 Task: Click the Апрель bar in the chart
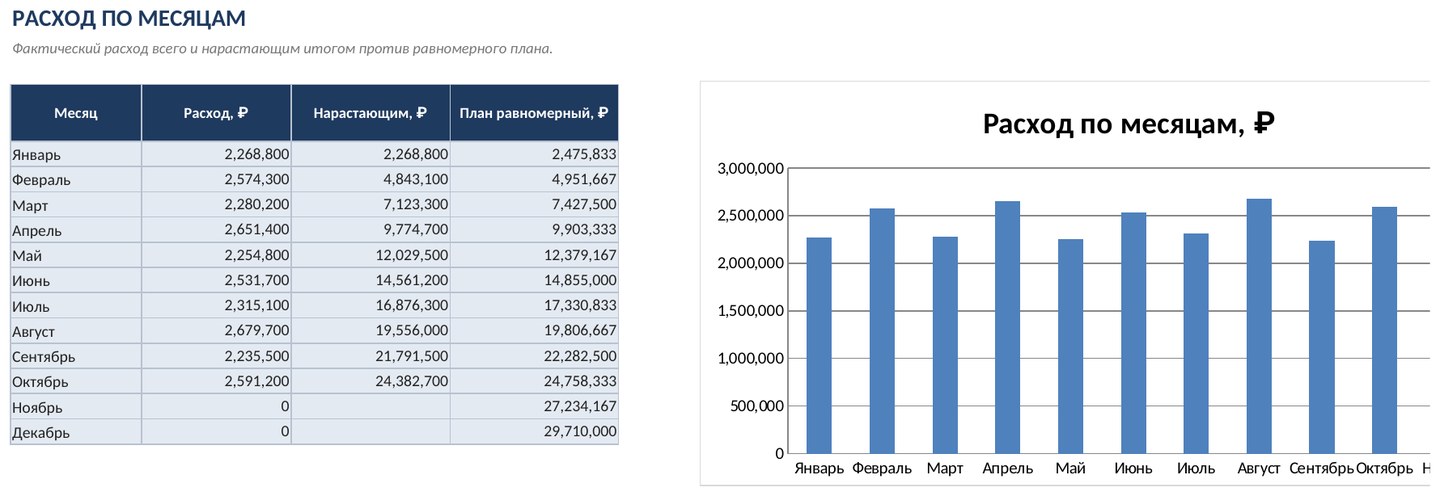coord(1007,327)
